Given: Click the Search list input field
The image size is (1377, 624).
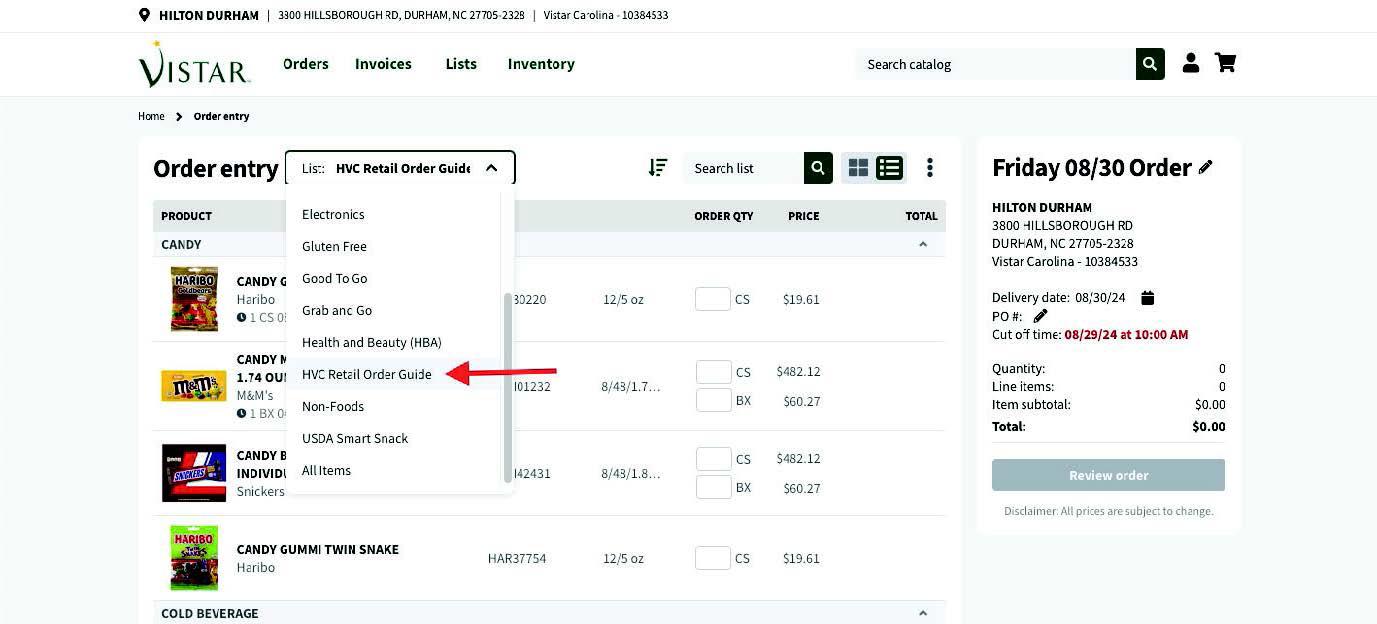Looking at the screenshot, I should [x=743, y=168].
